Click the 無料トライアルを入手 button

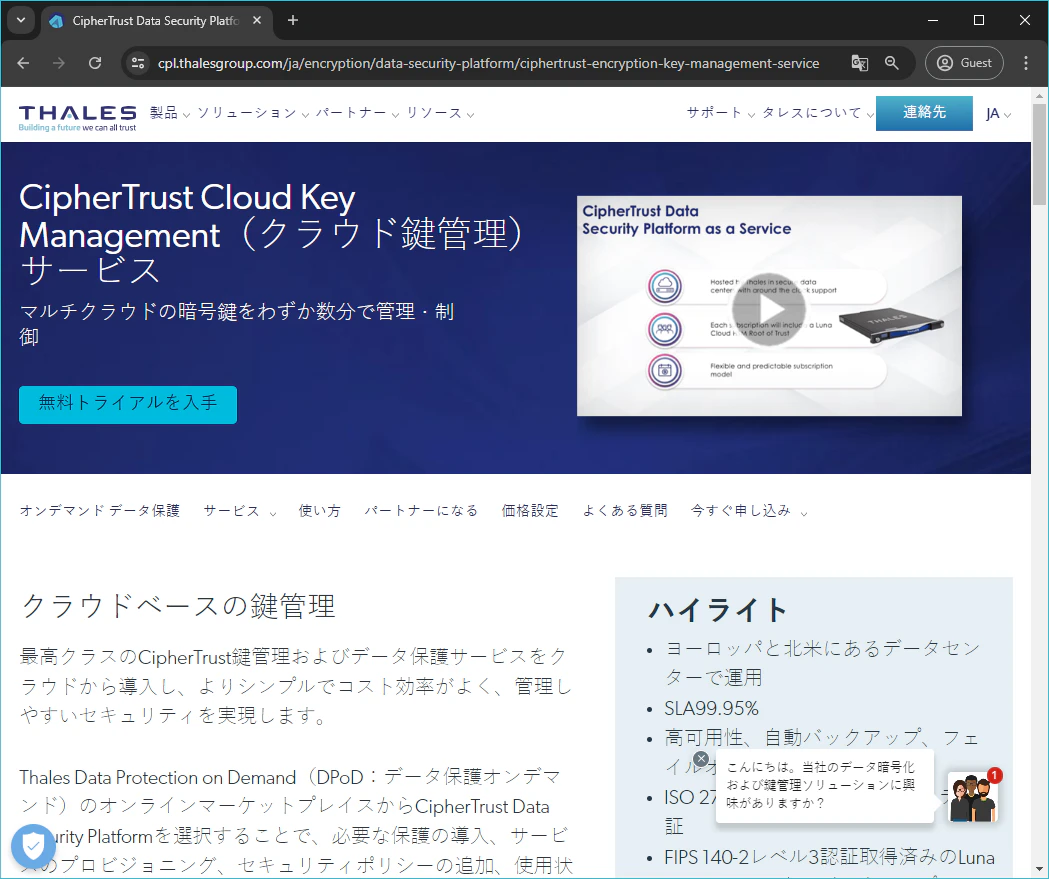128,404
